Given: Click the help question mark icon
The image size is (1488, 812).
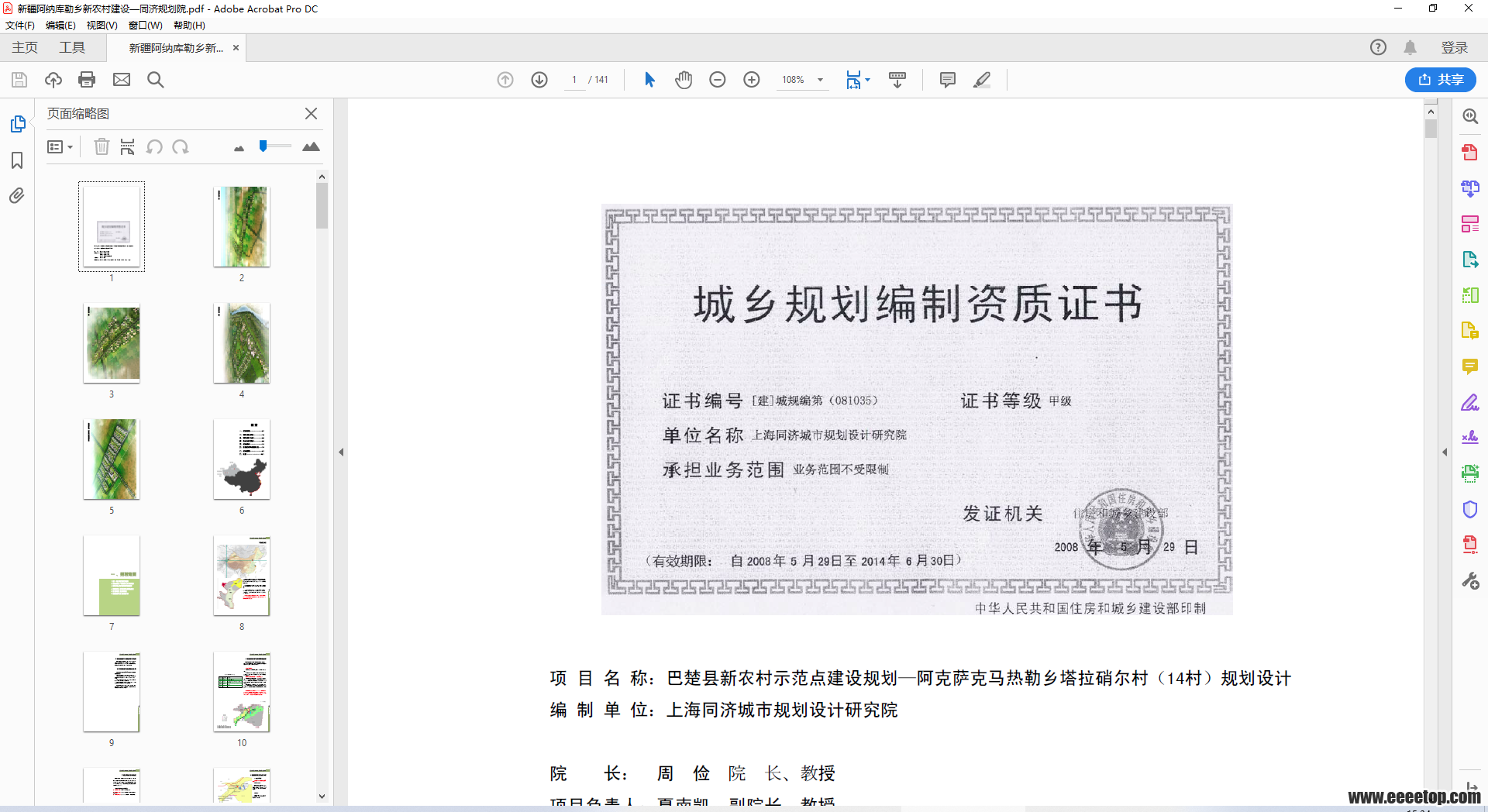Looking at the screenshot, I should [1378, 47].
